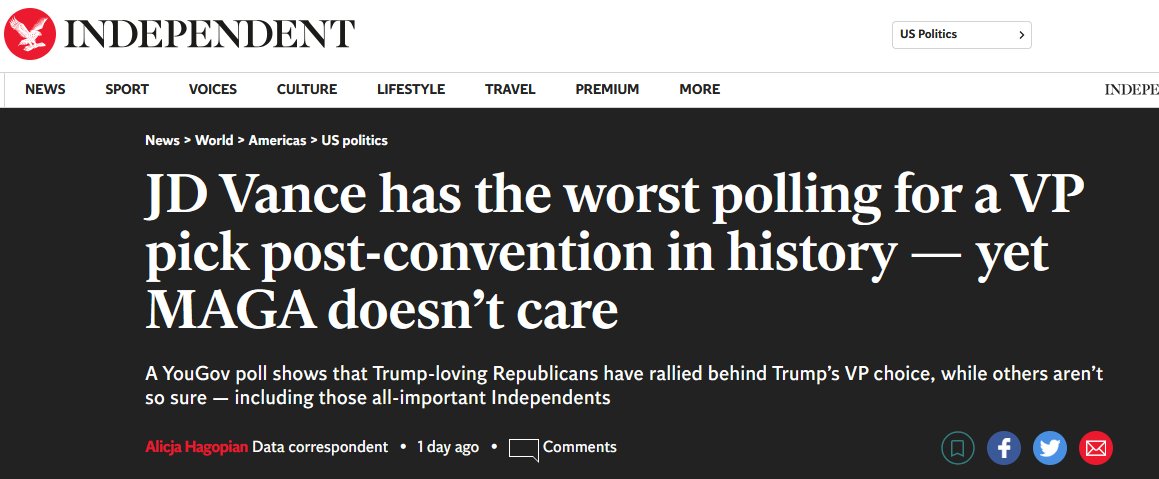Open the Comments speech bubble icon
Image resolution: width=1159 pixels, height=479 pixels.
pos(523,449)
